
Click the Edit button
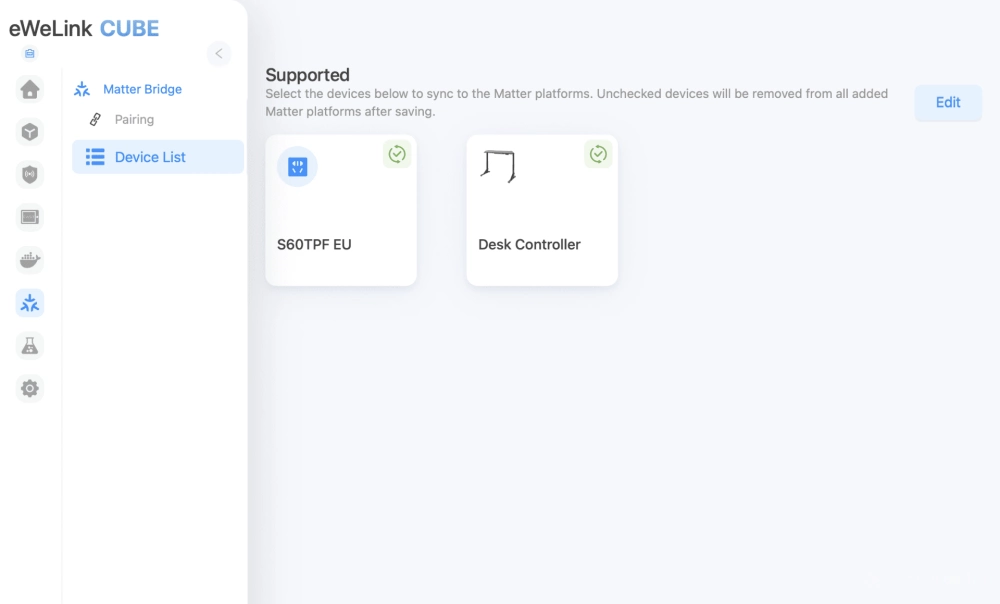[x=948, y=103]
